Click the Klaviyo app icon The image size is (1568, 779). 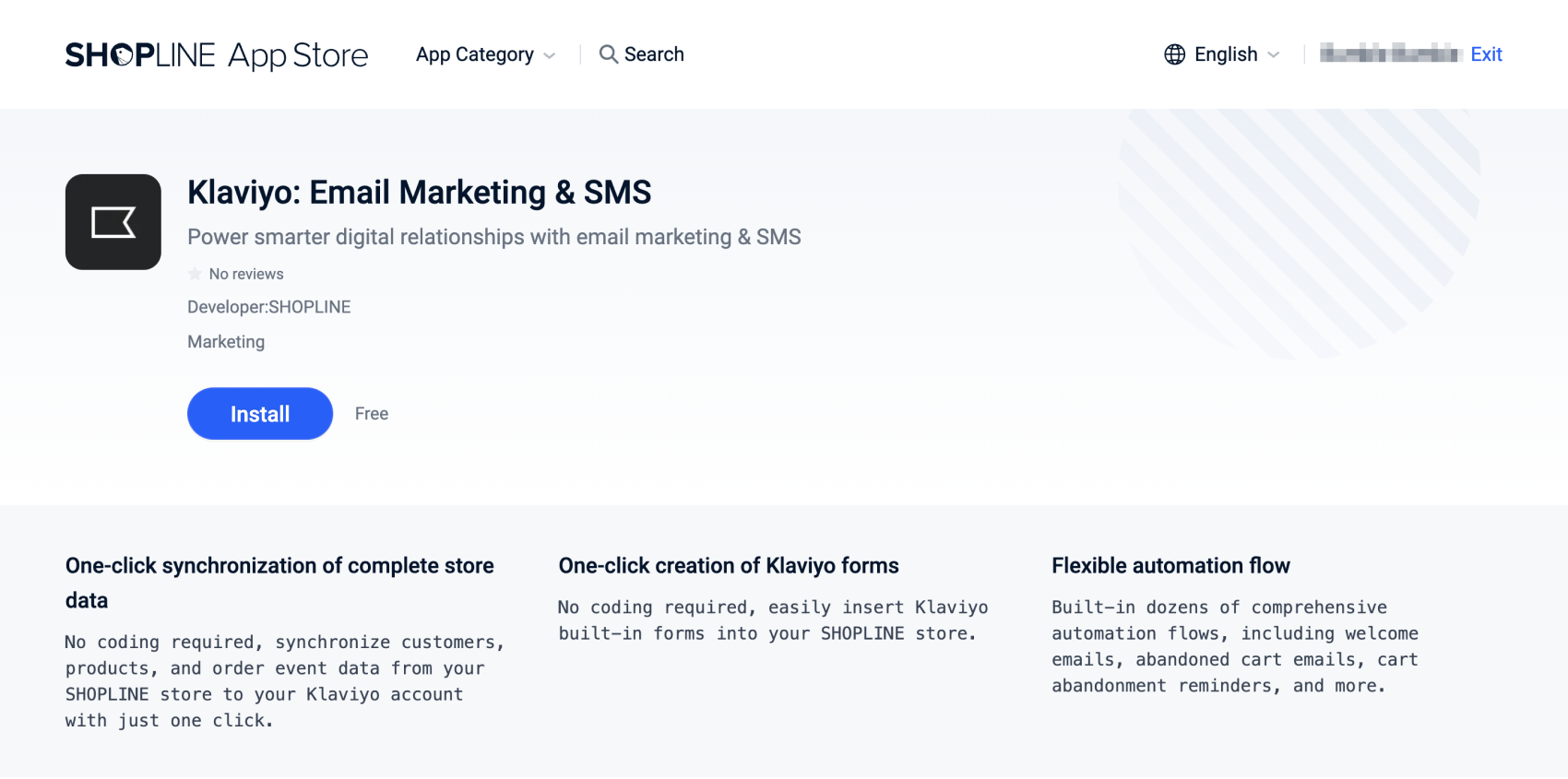coord(113,222)
